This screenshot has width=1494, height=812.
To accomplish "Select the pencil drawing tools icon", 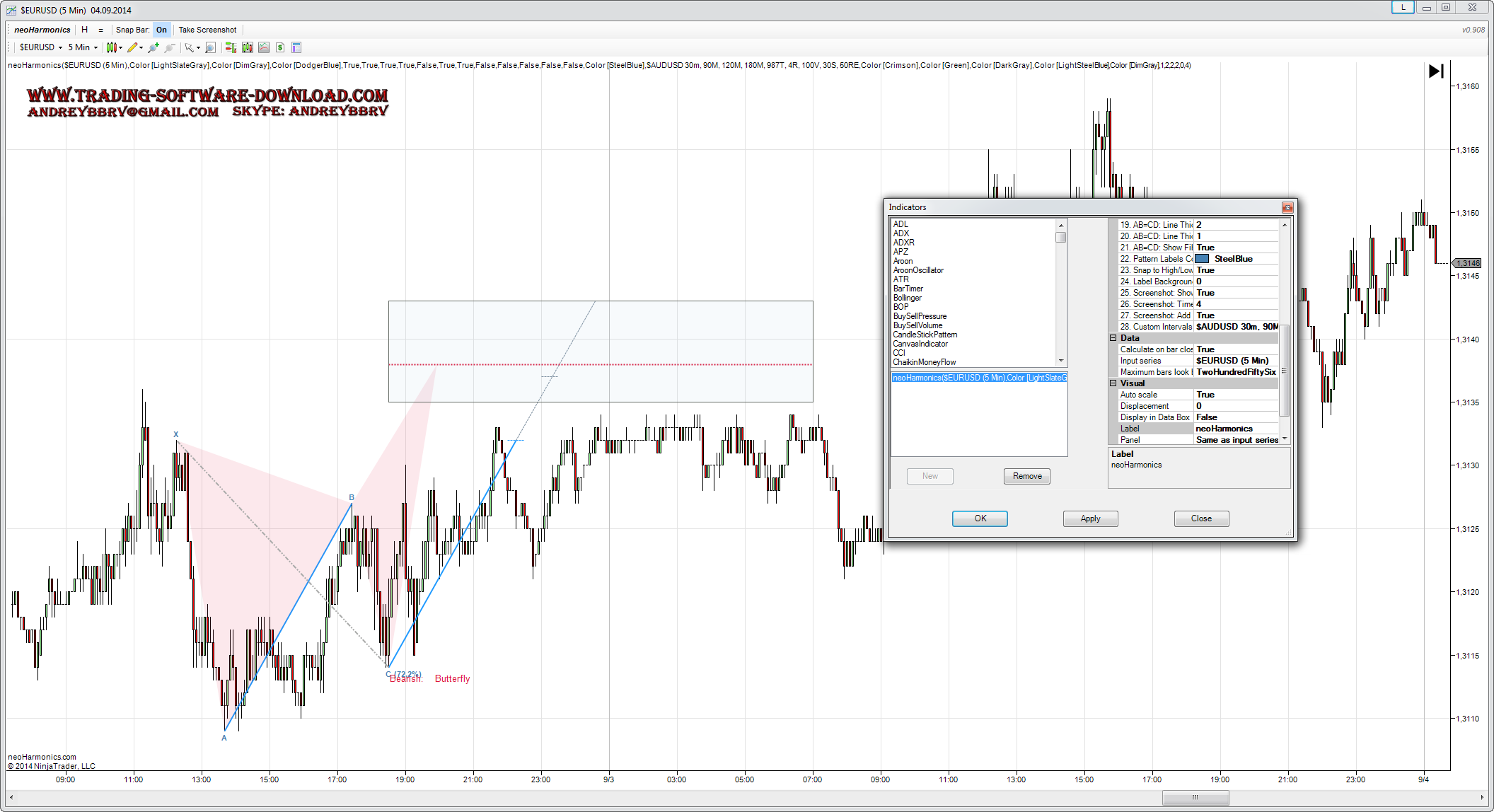I will click(132, 47).
